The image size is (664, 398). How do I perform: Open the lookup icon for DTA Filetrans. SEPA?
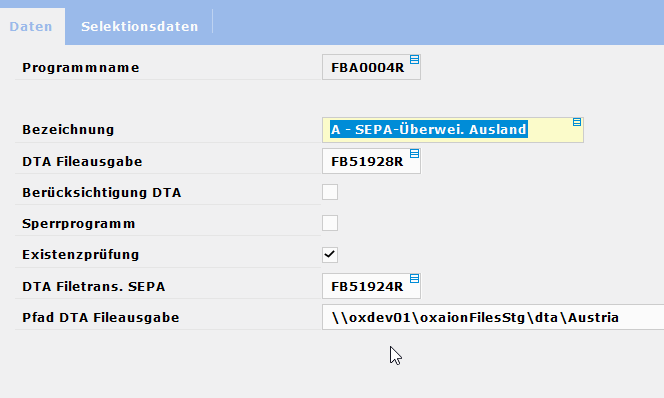pyautogui.click(x=414, y=279)
